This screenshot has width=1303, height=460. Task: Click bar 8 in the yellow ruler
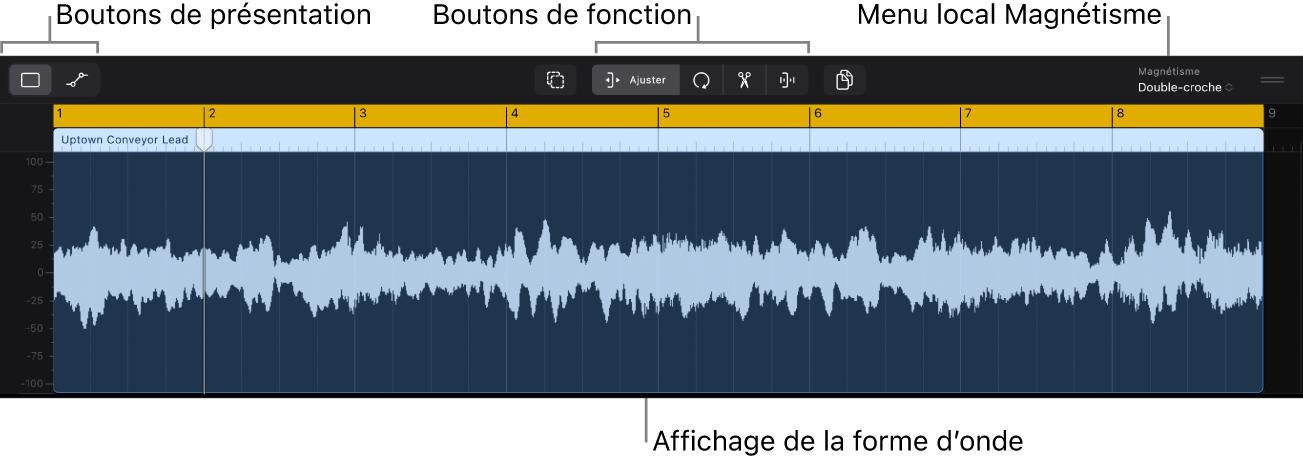pyautogui.click(x=1119, y=114)
